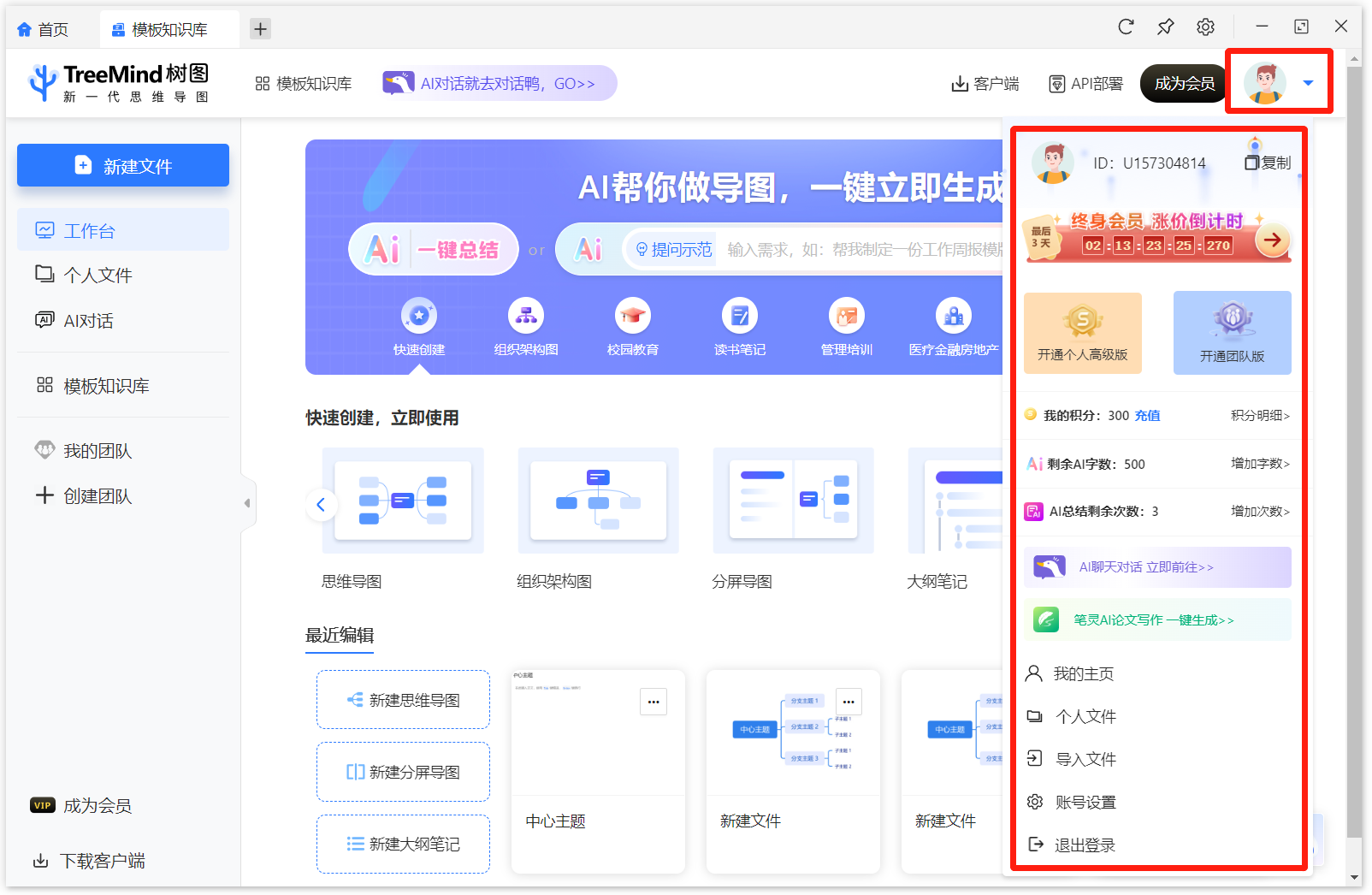Click the AI对话就去对话鸭 GO banner
This screenshot has width=1372, height=895.
point(500,83)
